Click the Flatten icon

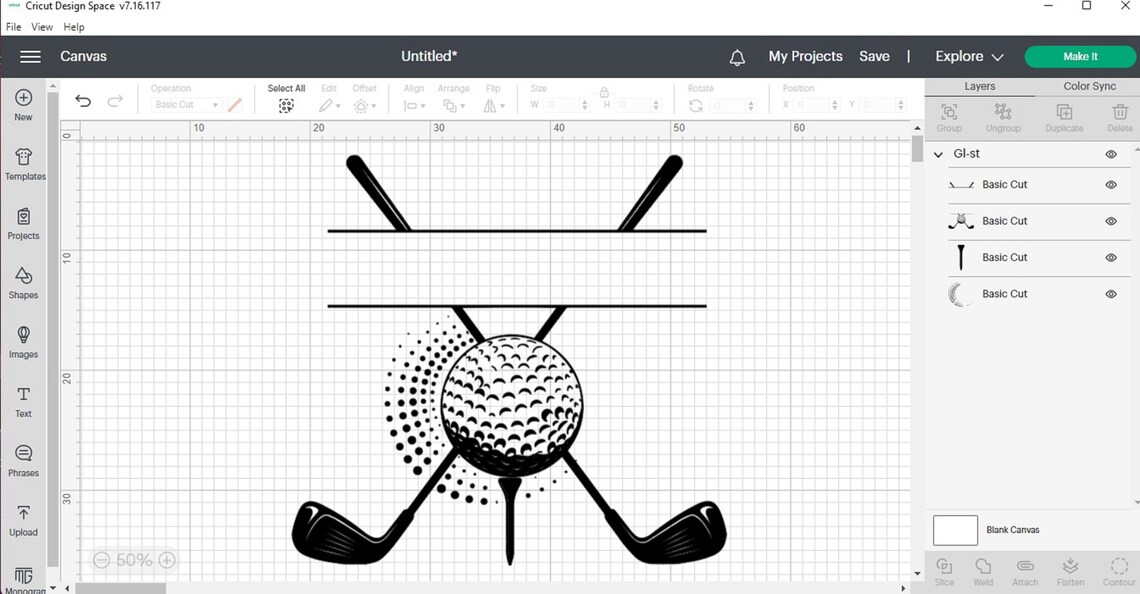pos(1070,566)
